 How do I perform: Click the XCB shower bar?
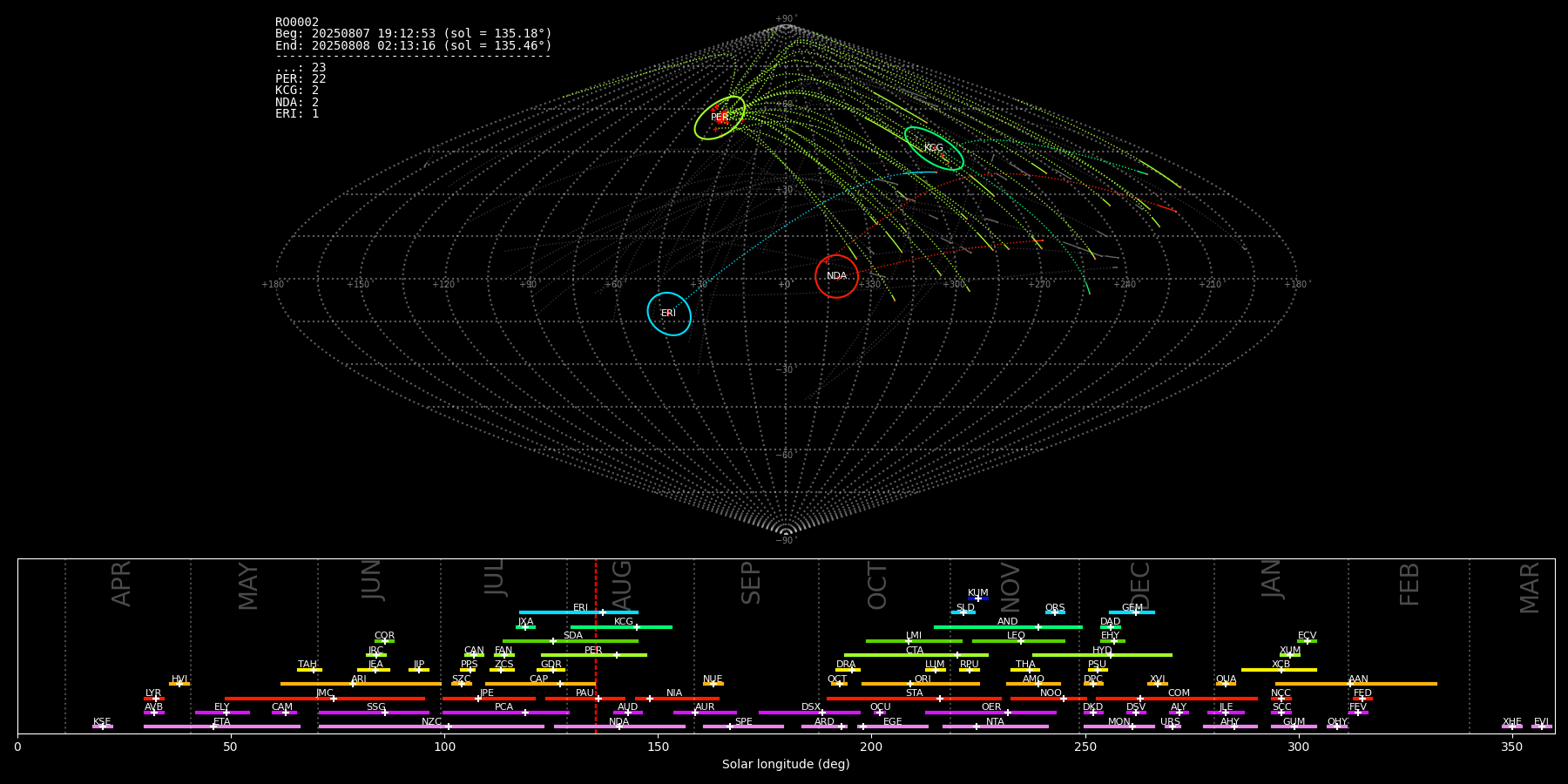[x=1279, y=670]
